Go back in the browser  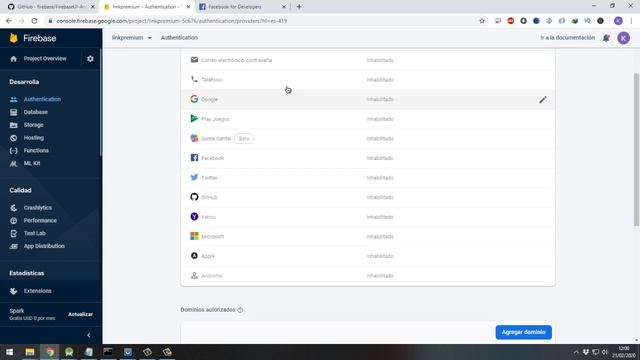9,21
